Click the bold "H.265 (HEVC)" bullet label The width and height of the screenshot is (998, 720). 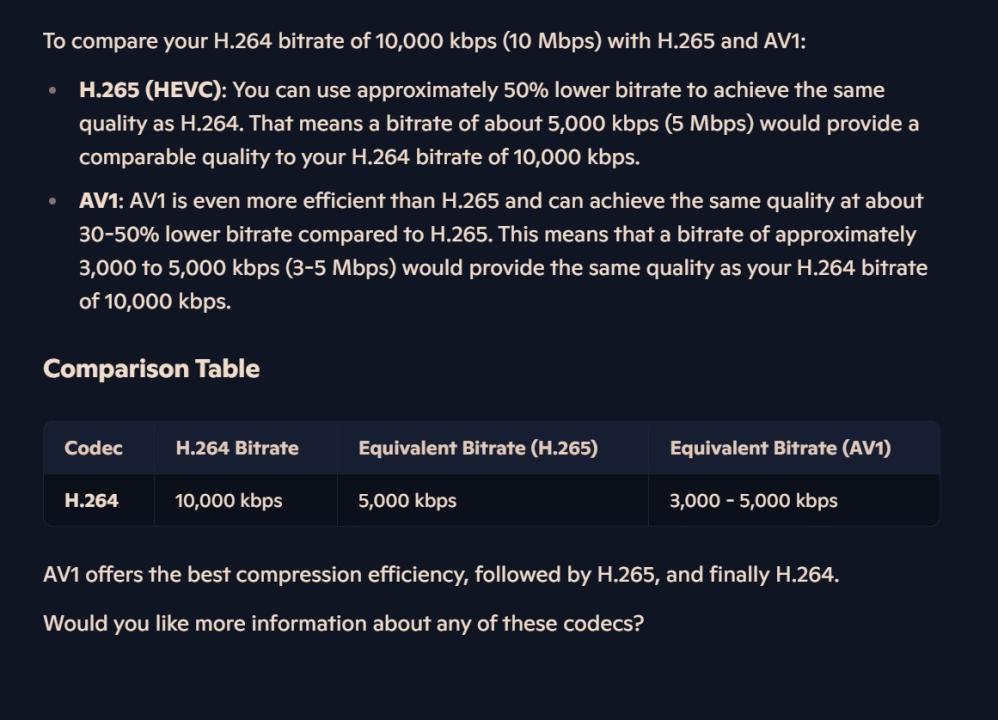point(152,90)
